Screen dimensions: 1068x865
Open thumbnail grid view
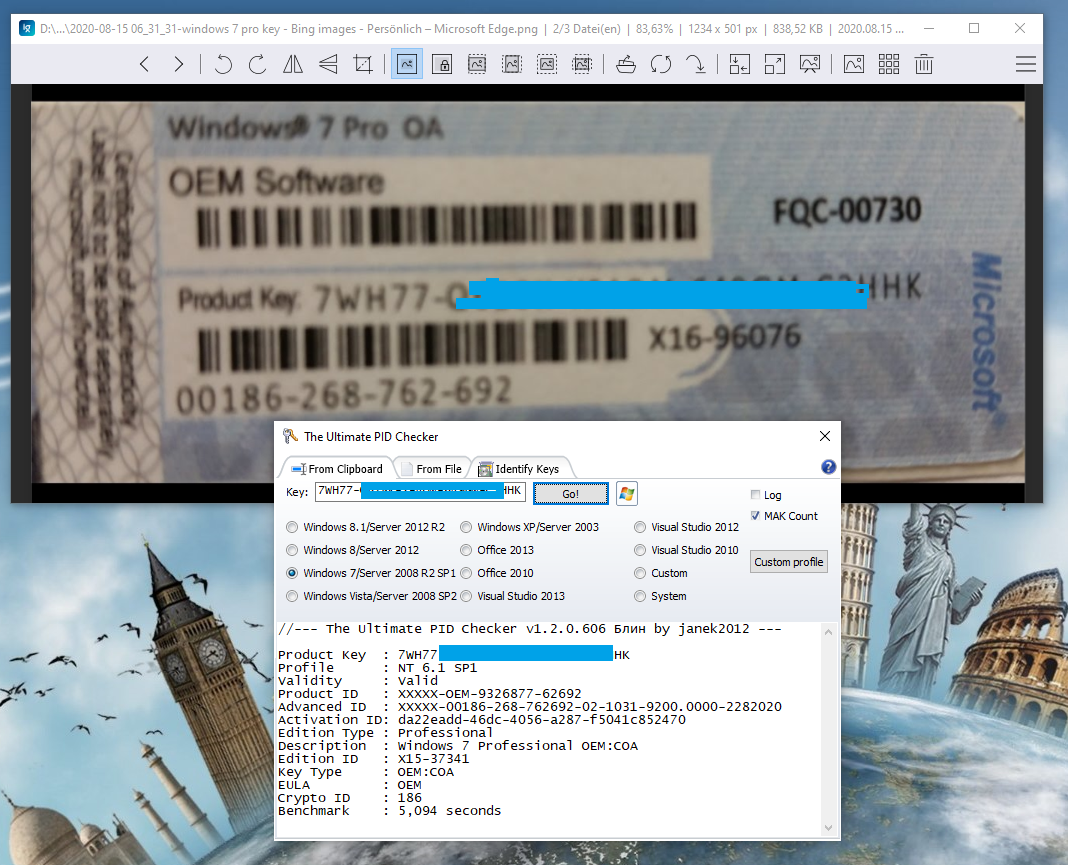pyautogui.click(x=888, y=65)
